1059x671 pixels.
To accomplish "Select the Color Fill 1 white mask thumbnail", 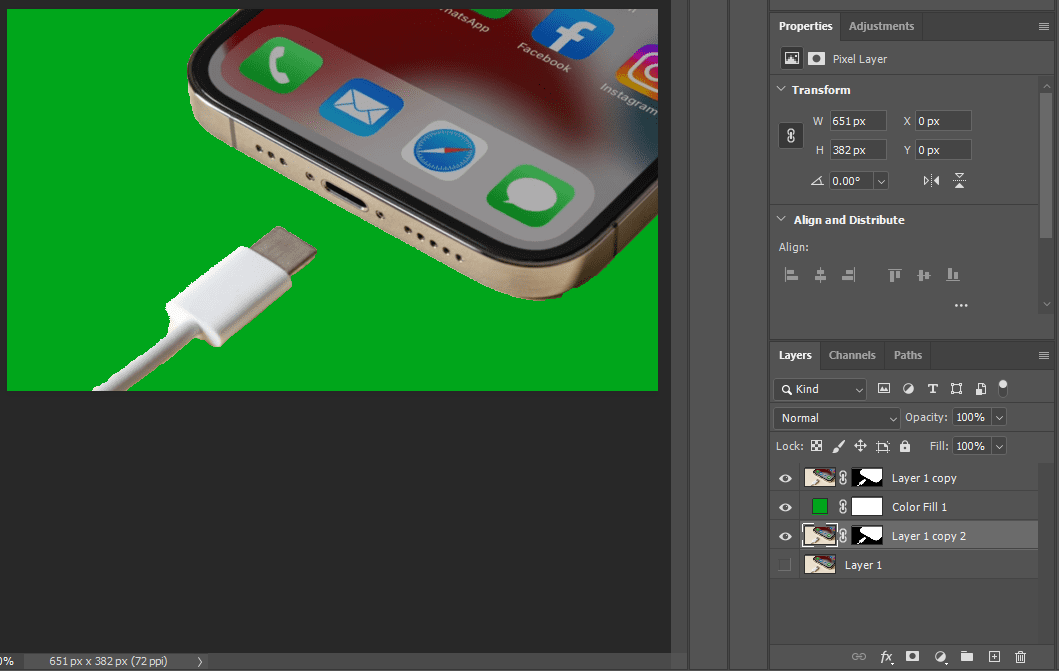I will click(x=867, y=507).
